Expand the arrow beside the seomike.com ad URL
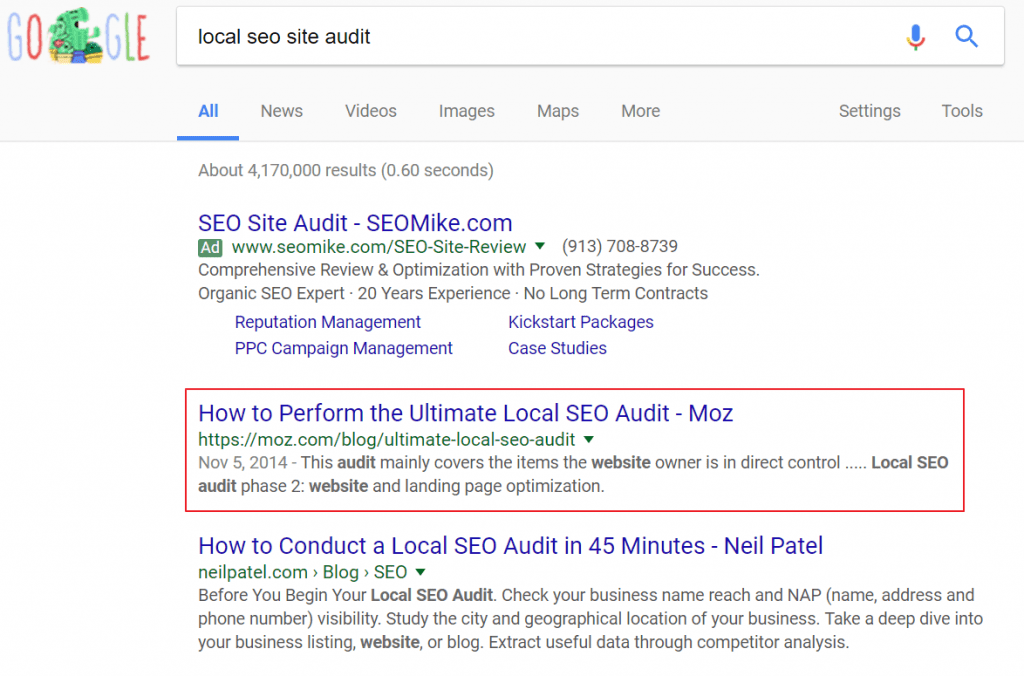 (539, 247)
